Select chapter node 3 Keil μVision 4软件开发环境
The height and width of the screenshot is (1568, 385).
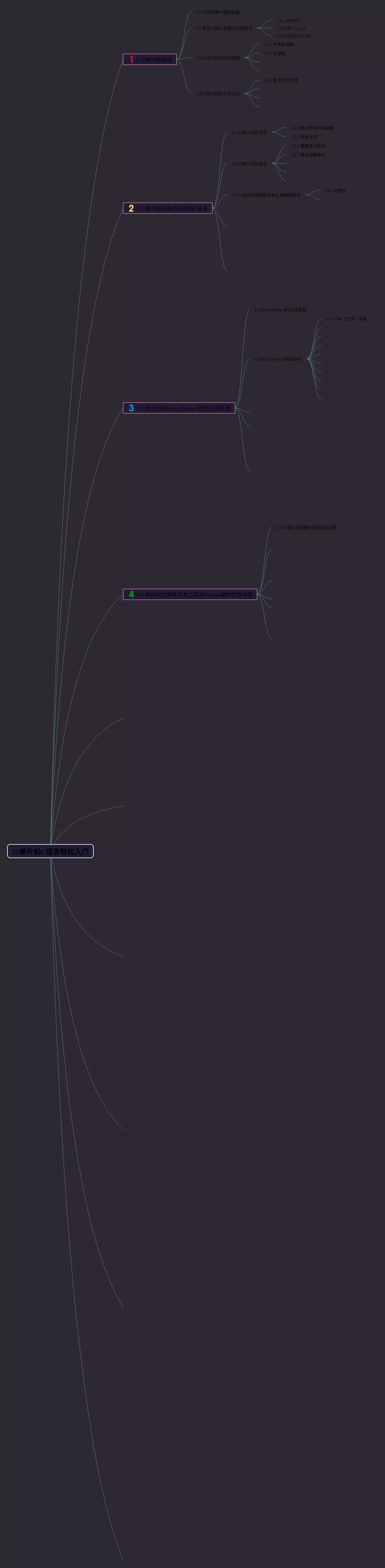179,408
